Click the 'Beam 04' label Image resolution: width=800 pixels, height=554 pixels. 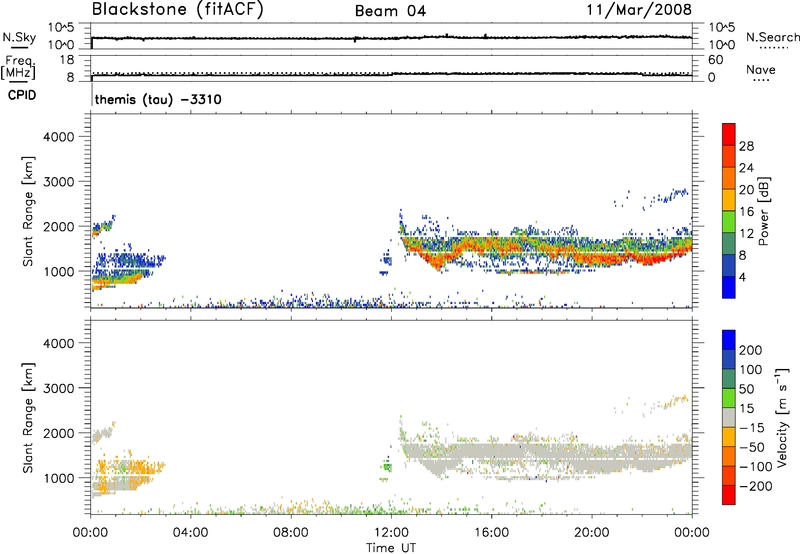pyautogui.click(x=390, y=11)
